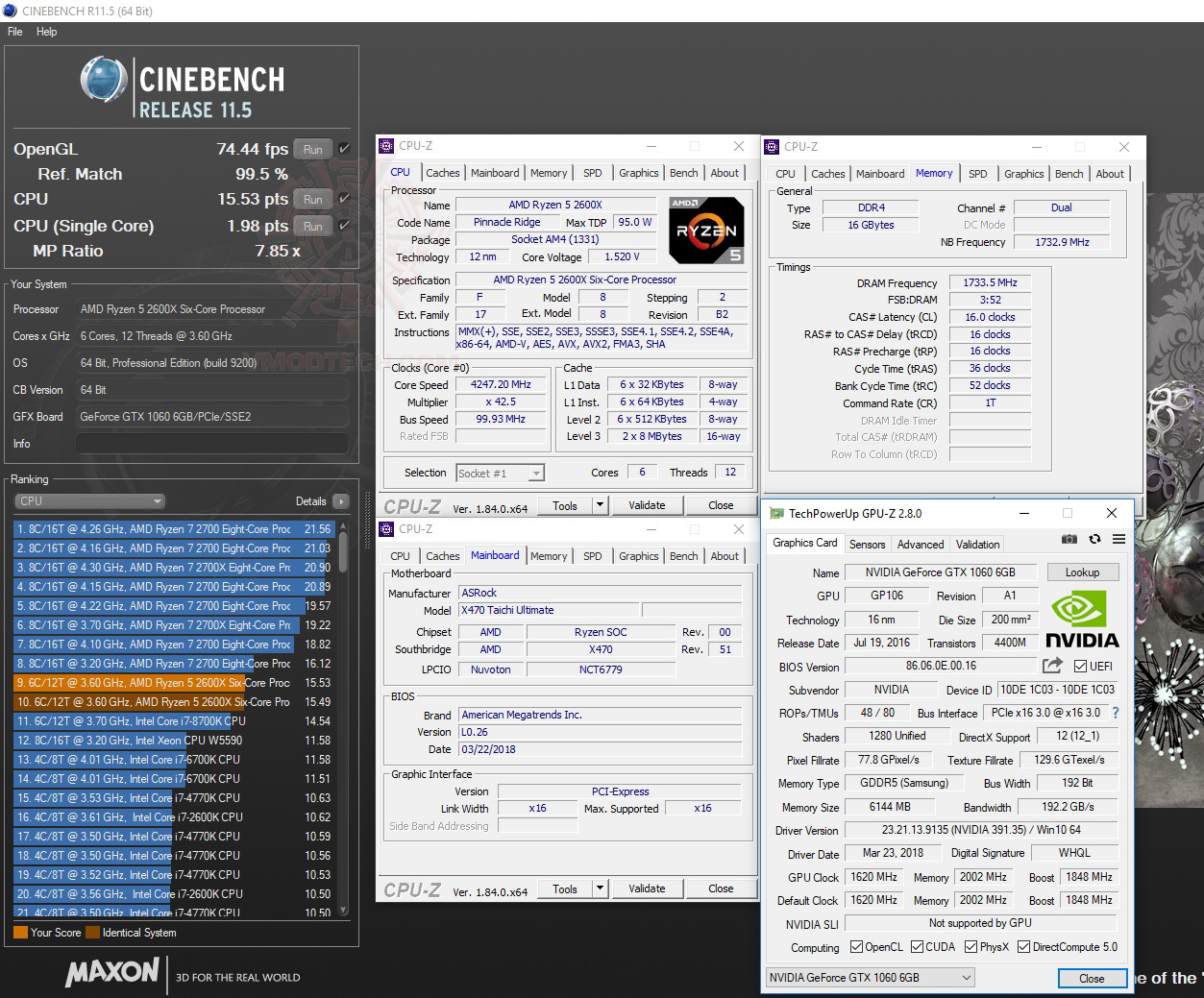The height and width of the screenshot is (998, 1204).
Task: Click the orange Your Score legend swatch
Action: [20, 933]
